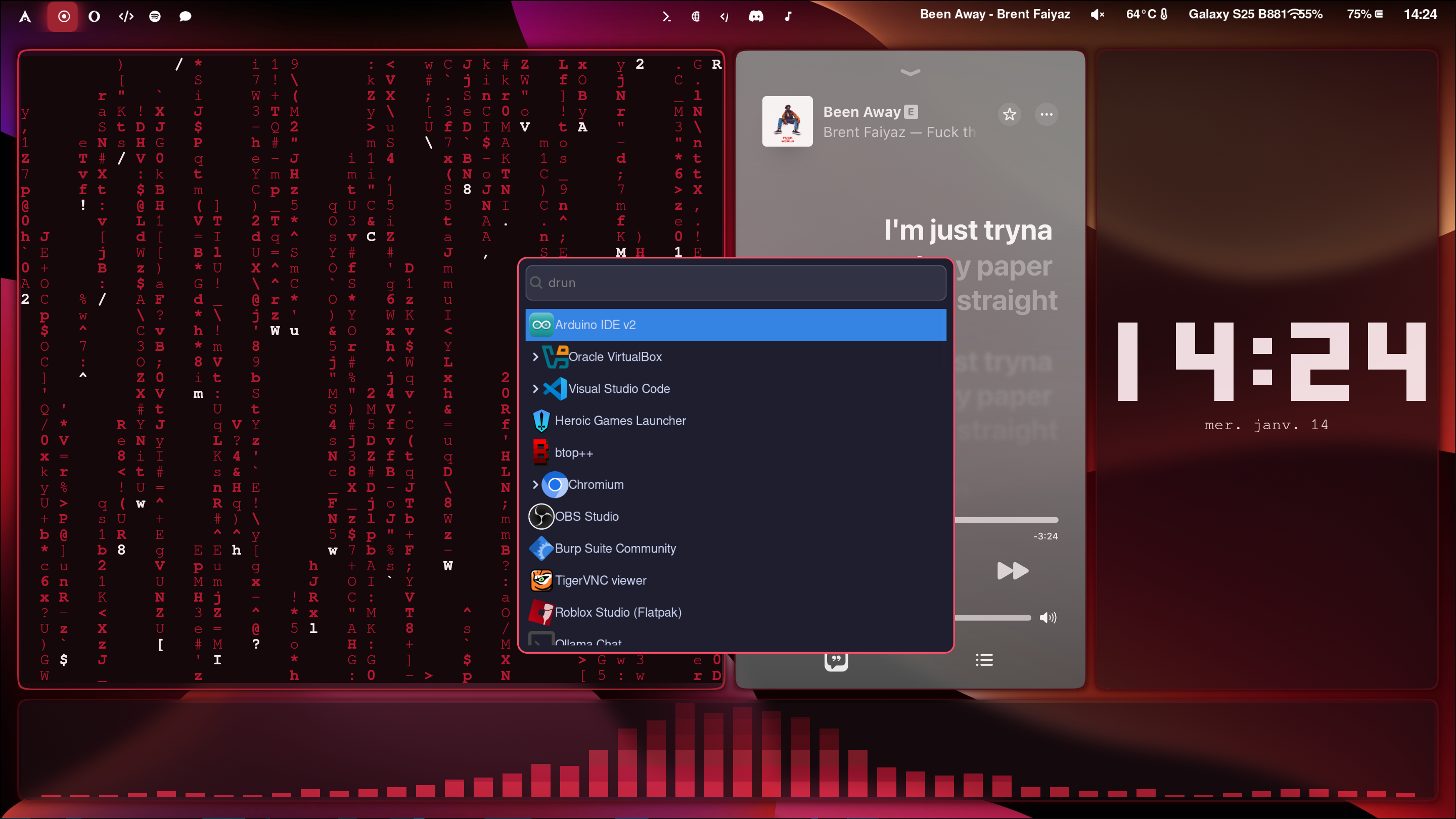This screenshot has height=819, width=1456.
Task: Launch Roblox Studio (Flatpak)
Action: coord(736,612)
